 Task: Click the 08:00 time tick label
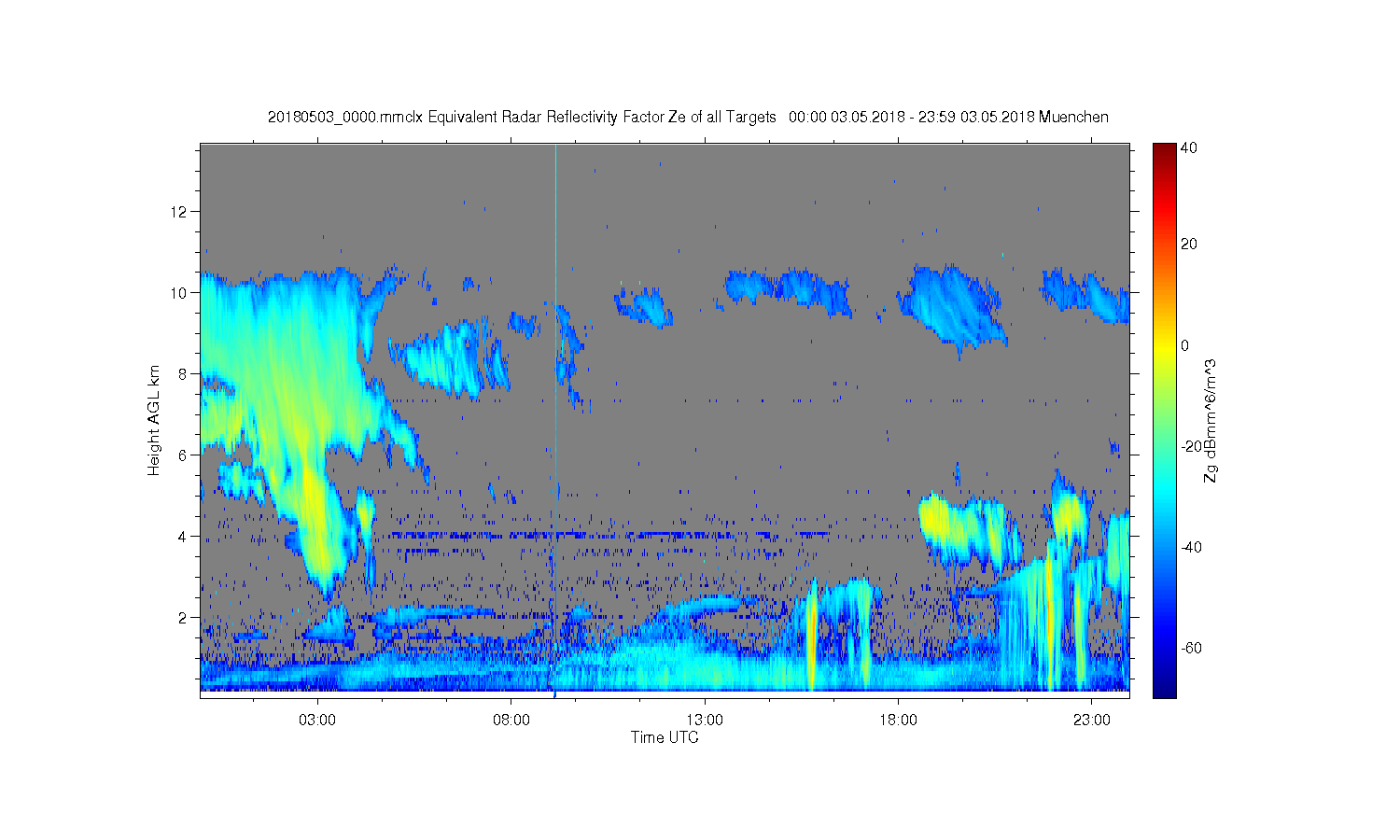(x=511, y=720)
